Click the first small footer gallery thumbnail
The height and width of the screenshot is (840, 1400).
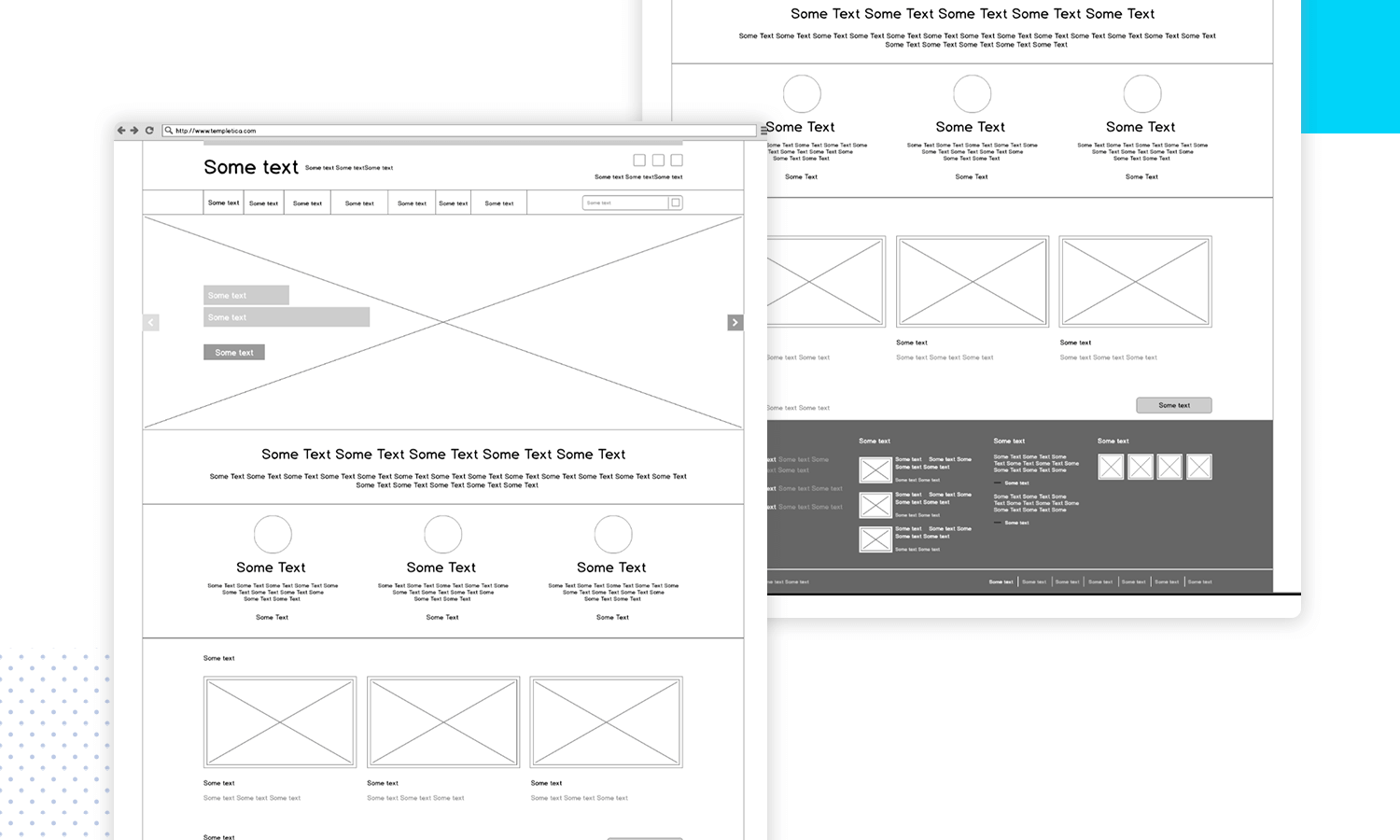[1111, 467]
